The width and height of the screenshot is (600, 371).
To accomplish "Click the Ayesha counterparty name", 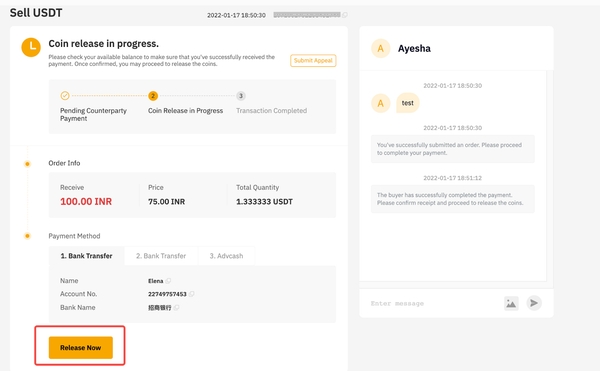I will point(414,49).
